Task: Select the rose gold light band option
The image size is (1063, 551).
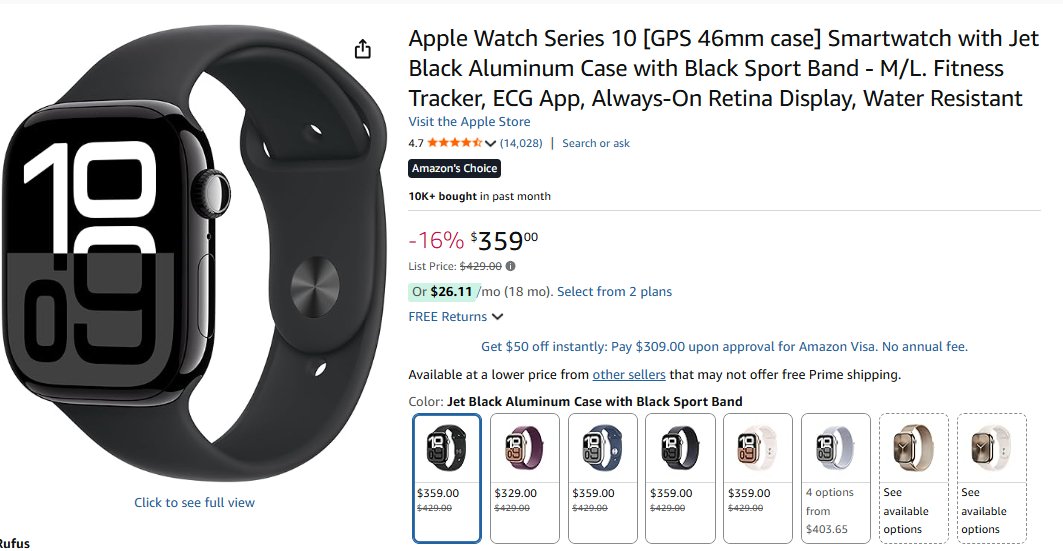Action: tap(757, 477)
